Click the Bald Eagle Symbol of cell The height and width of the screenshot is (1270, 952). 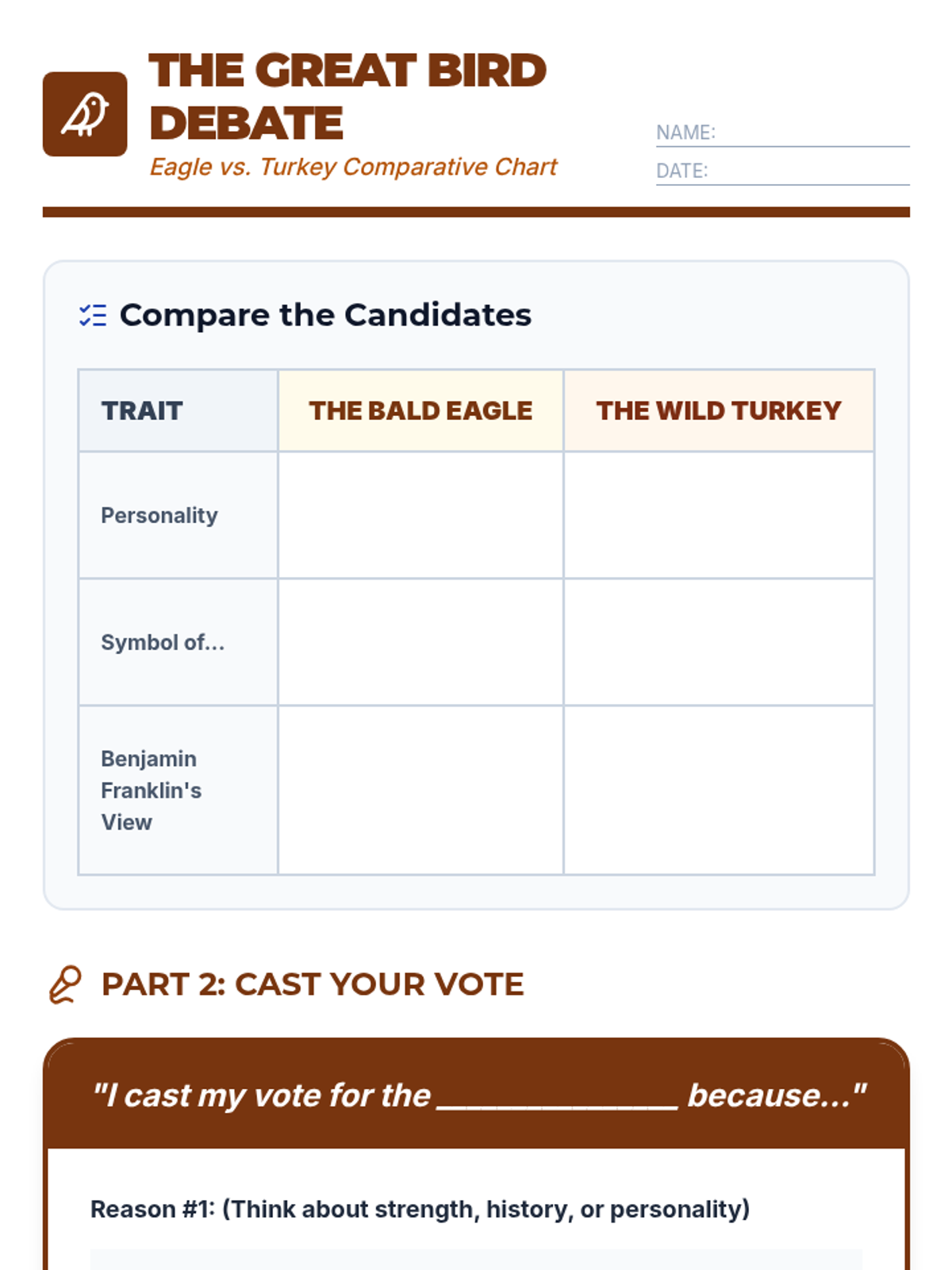[420, 642]
